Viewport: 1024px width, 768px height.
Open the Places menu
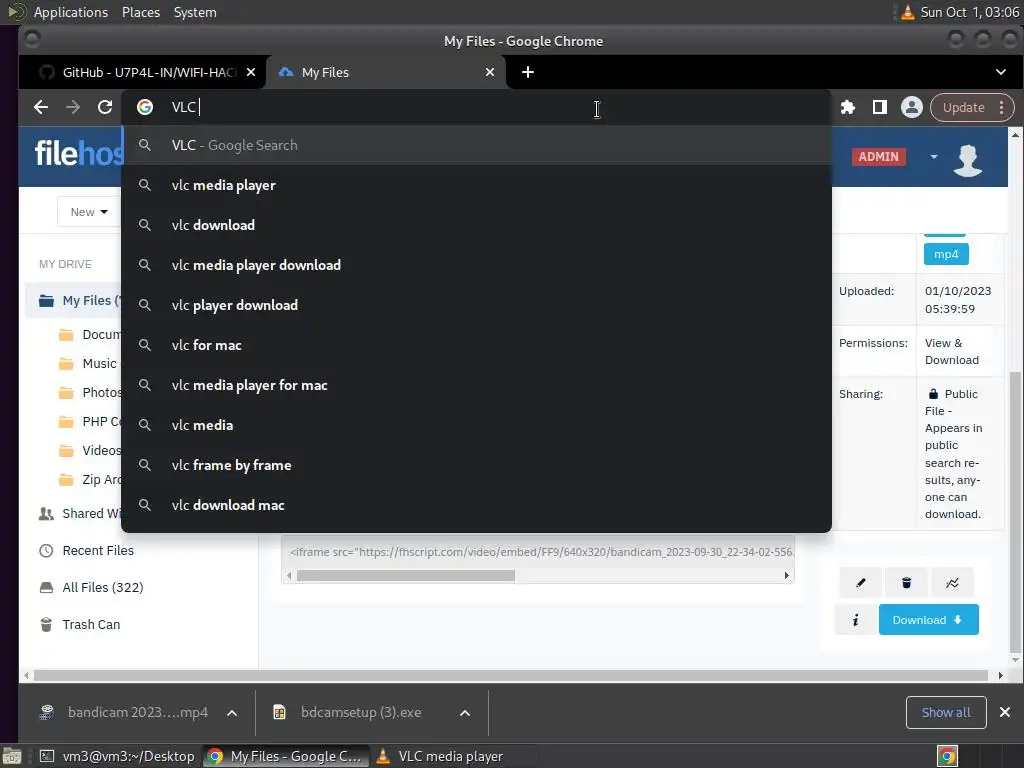(141, 12)
